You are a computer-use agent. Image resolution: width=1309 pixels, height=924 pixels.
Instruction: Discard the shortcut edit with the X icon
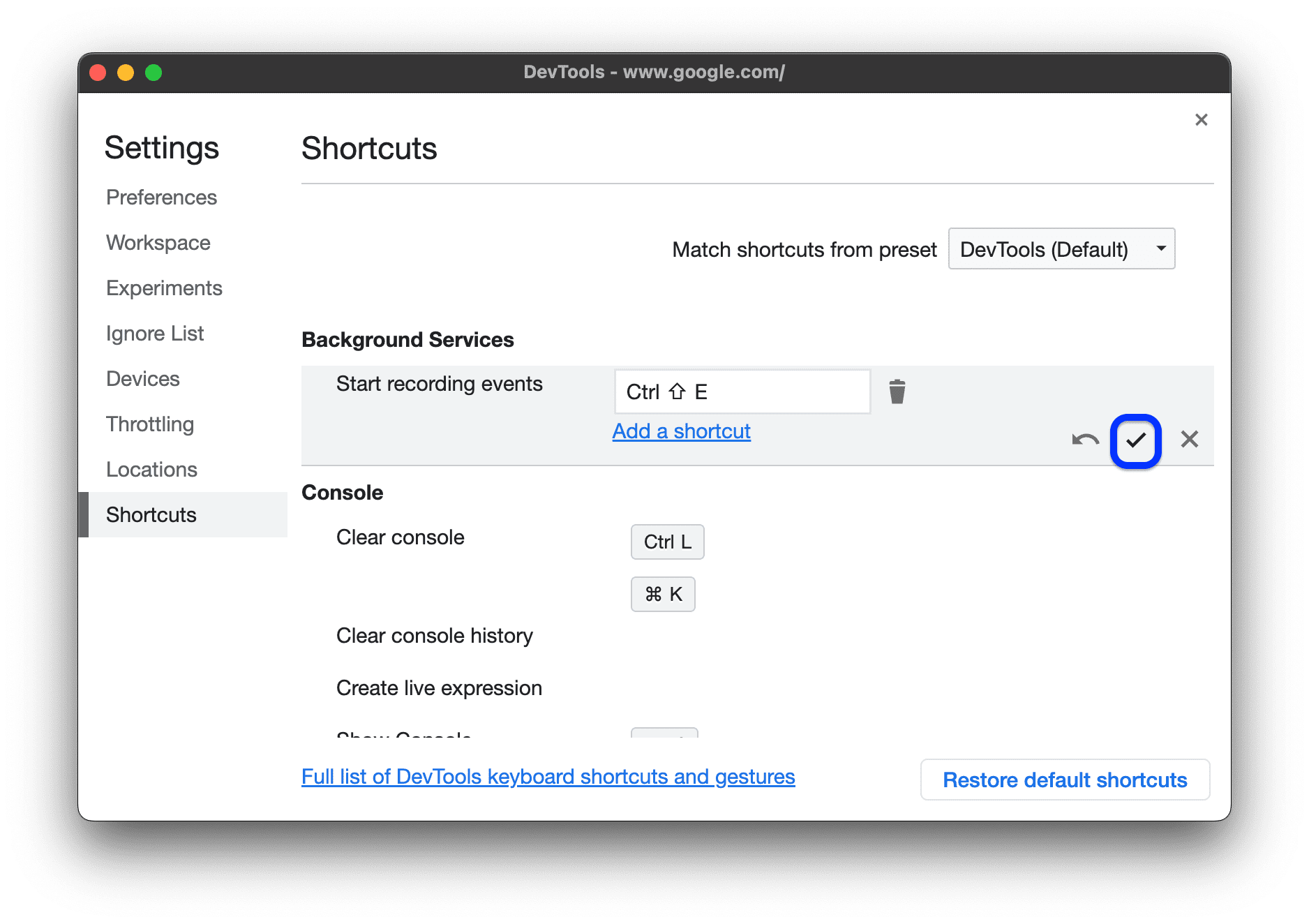[1189, 440]
